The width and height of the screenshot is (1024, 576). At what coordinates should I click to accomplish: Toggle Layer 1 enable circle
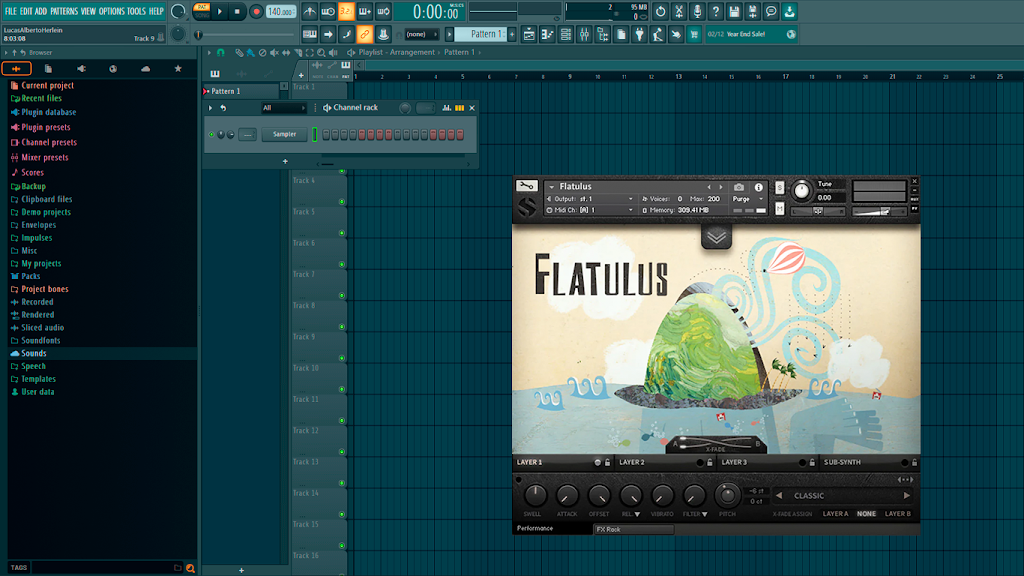pyautogui.click(x=597, y=462)
